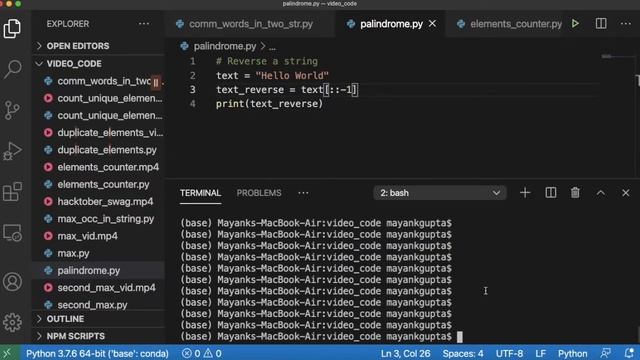The image size is (640, 360).
Task: Open Manage settings gear menu
Action: pyautogui.click(x=12, y=322)
